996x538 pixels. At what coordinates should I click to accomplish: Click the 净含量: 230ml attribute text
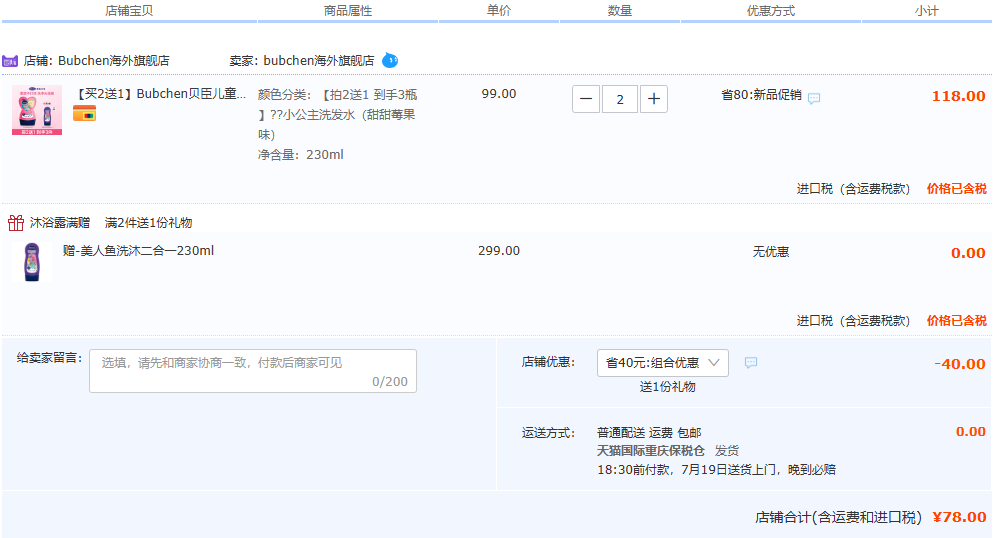coord(300,155)
